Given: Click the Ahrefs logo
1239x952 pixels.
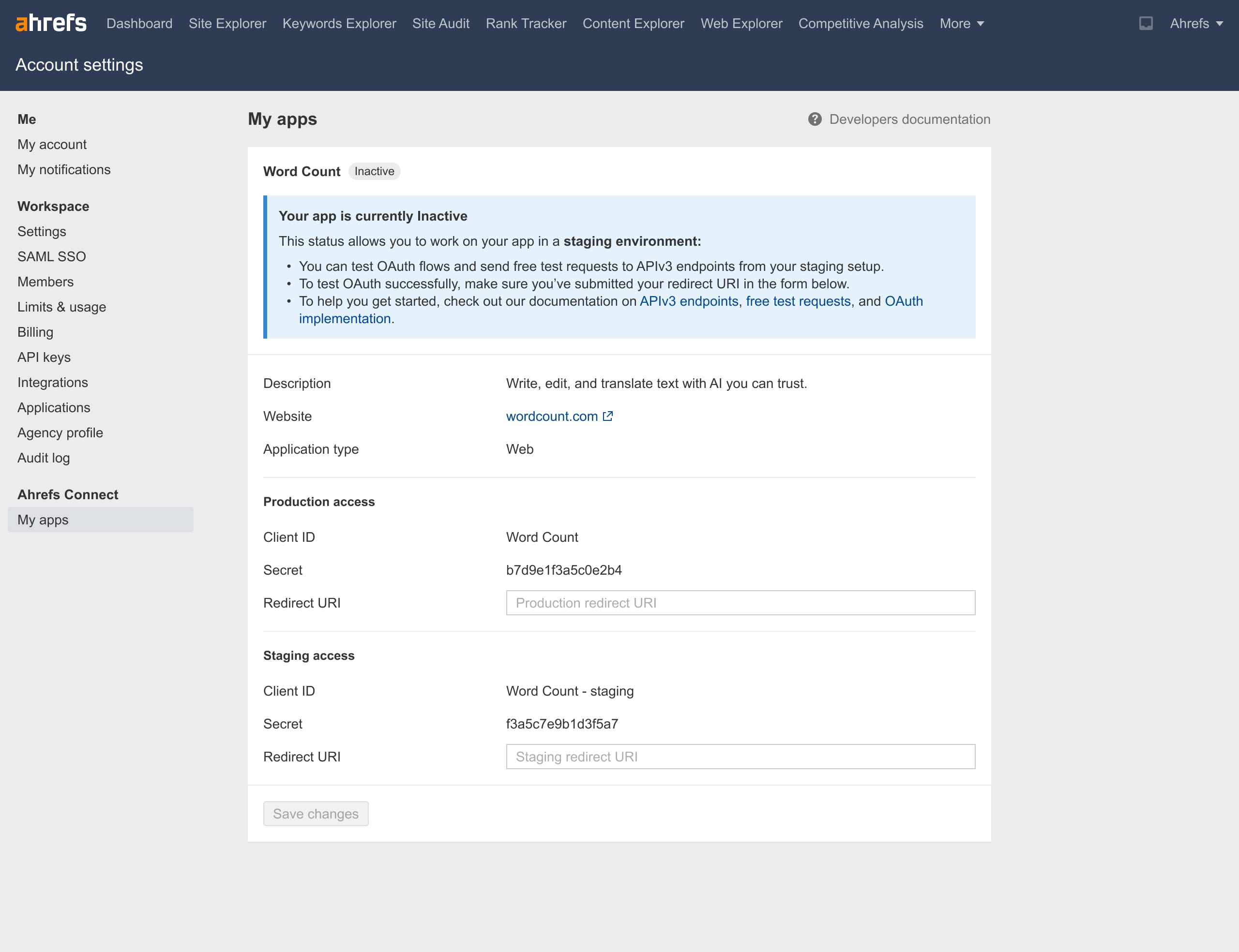Looking at the screenshot, I should [51, 23].
